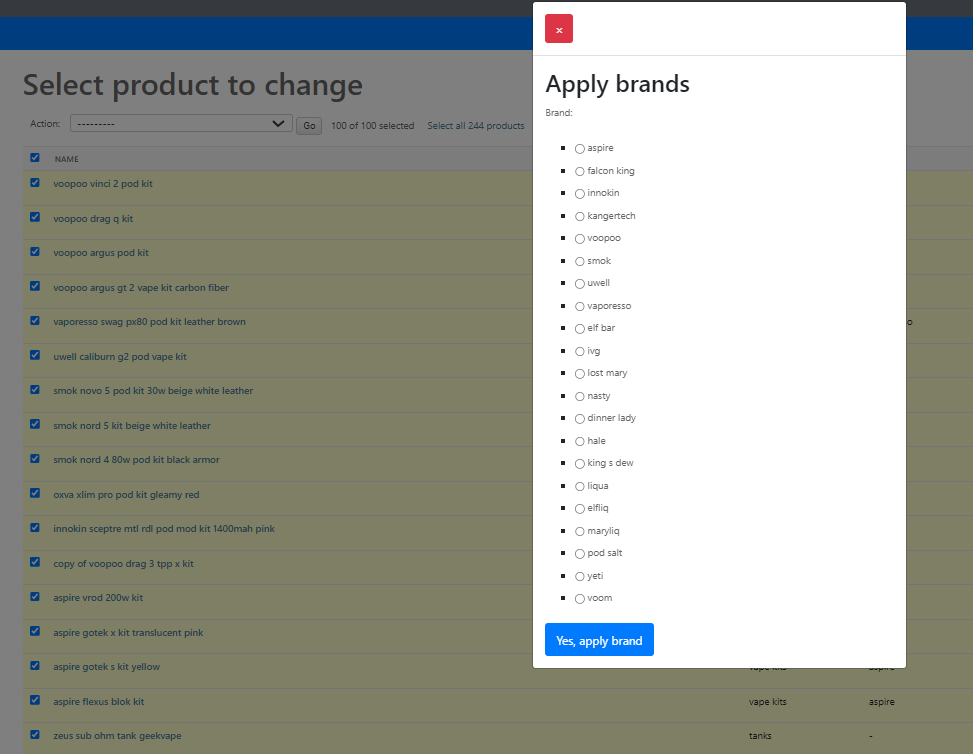Image resolution: width=973 pixels, height=754 pixels.
Task: Uncheck copy of voopoo drag 3 checkbox
Action: tap(35, 562)
